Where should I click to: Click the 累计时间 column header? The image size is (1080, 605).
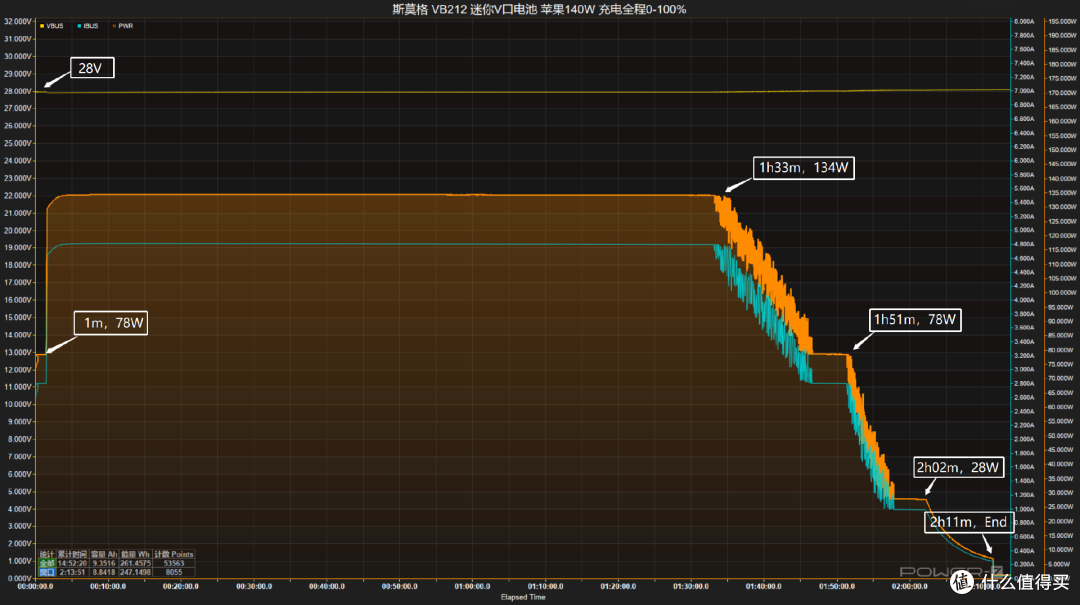[x=72, y=555]
